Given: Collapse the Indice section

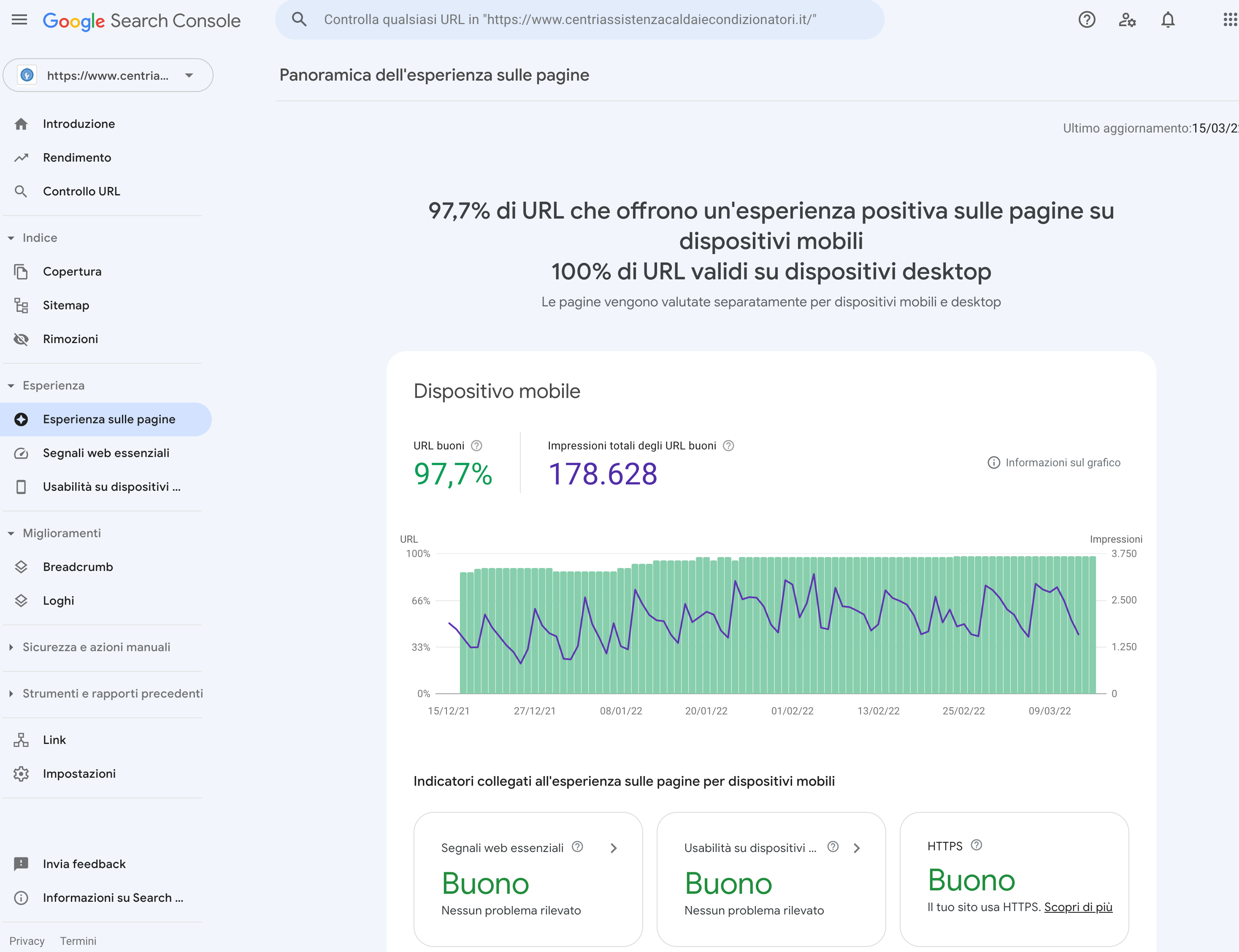Looking at the screenshot, I should click(x=11, y=238).
